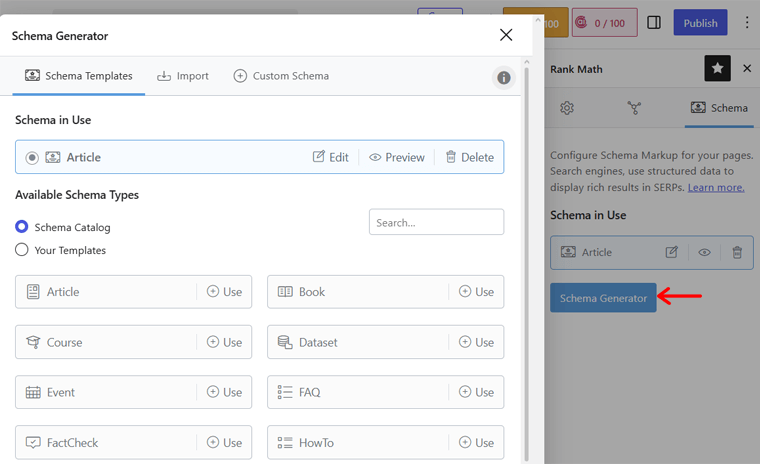This screenshot has width=760, height=464.
Task: Focus the schema Search field
Action: pyautogui.click(x=436, y=222)
